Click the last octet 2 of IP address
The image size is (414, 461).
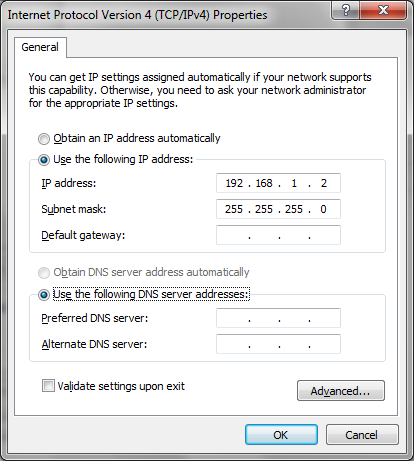click(324, 183)
